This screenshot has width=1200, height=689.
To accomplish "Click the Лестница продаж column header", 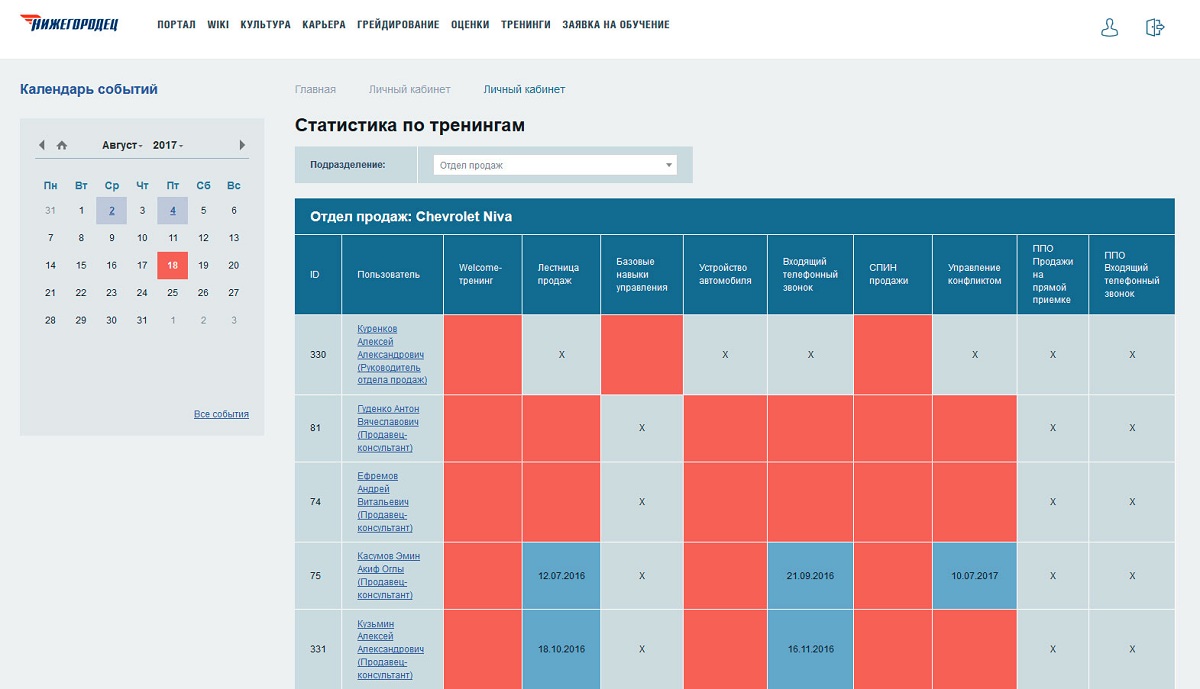I will pyautogui.click(x=561, y=274).
